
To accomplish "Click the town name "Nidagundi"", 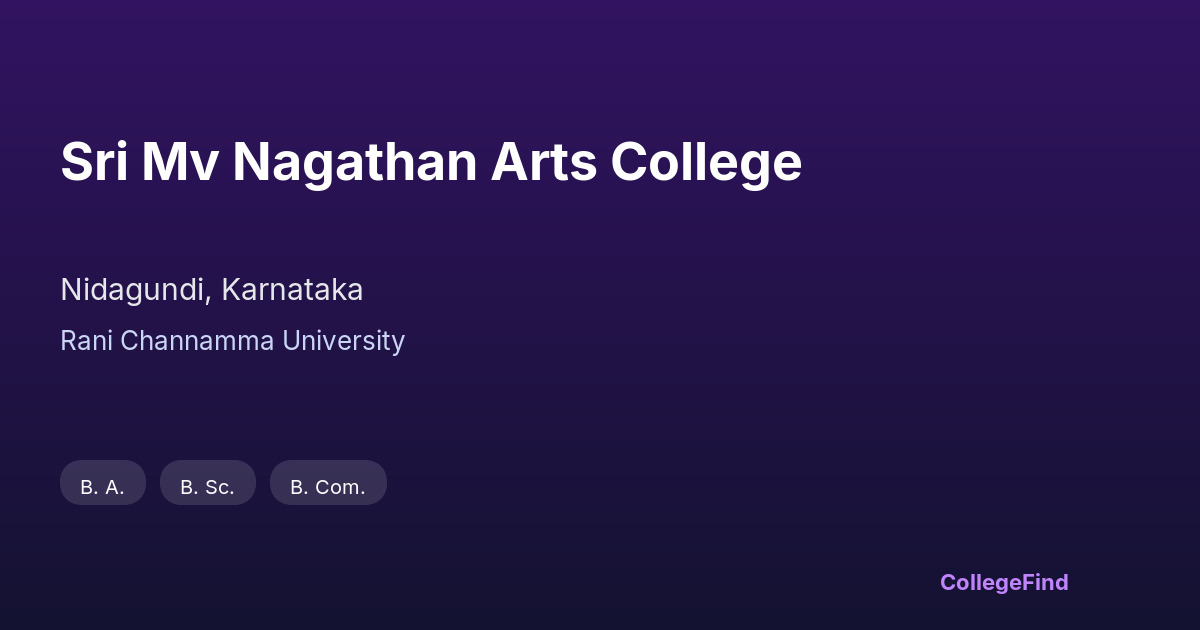I will click(x=135, y=290).
